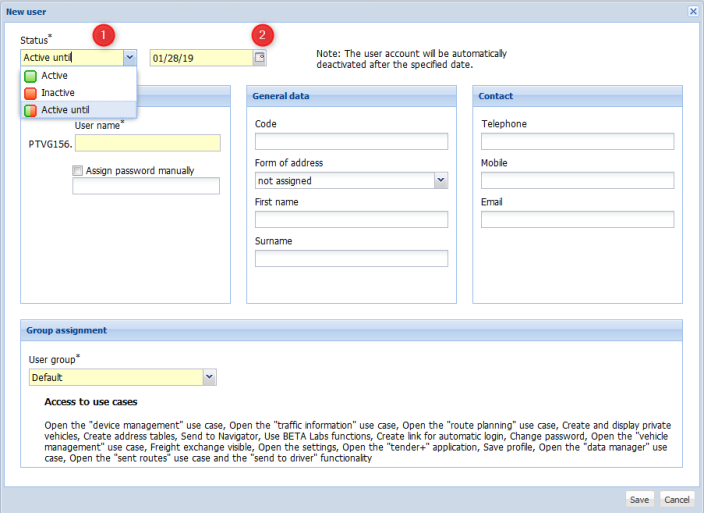The width and height of the screenshot is (704, 513).
Task: Save the new user
Action: [639, 500]
